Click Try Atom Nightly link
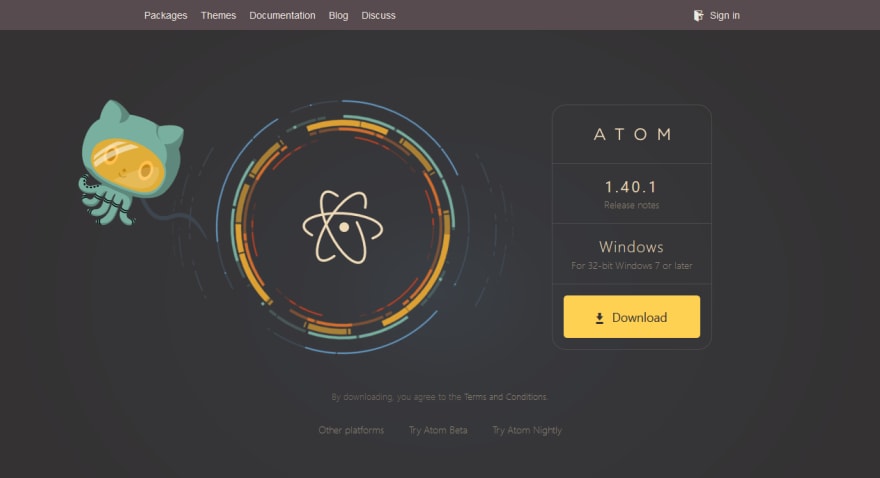880x478 pixels. (x=527, y=430)
